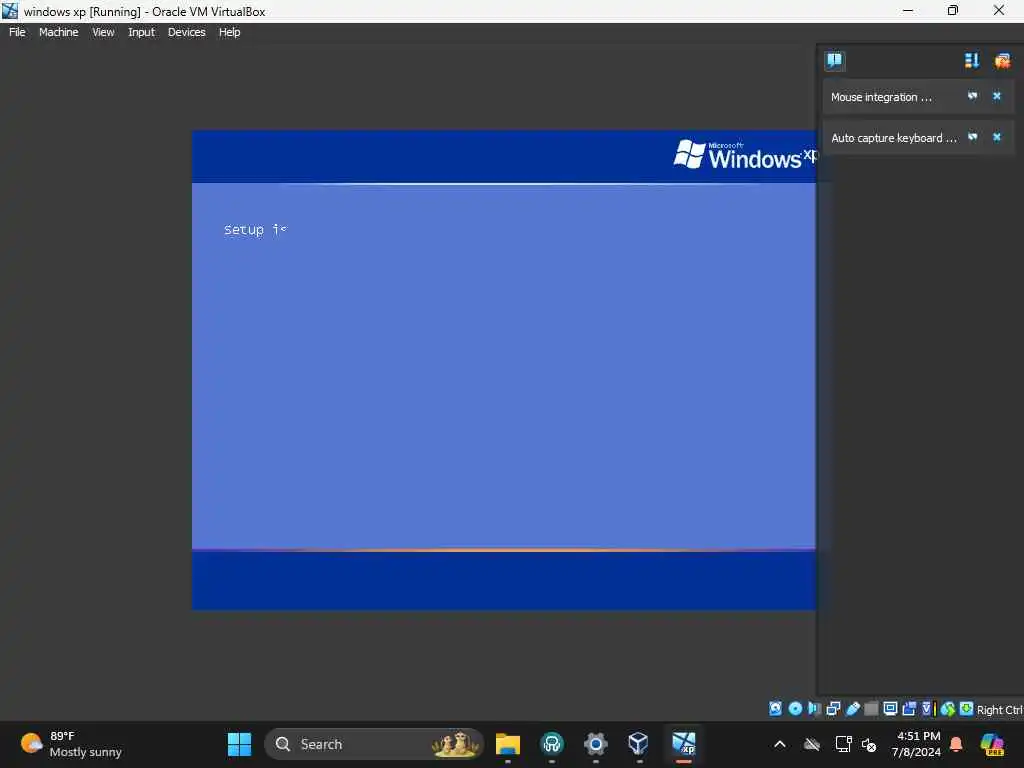1024x768 pixels.
Task: Open the display status icon
Action: pyautogui.click(x=890, y=709)
